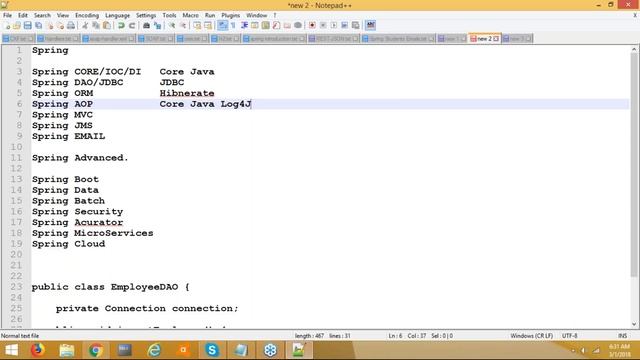Click line 'Spring MicroServices' in editor
This screenshot has width=640, height=360.
coord(93,233)
